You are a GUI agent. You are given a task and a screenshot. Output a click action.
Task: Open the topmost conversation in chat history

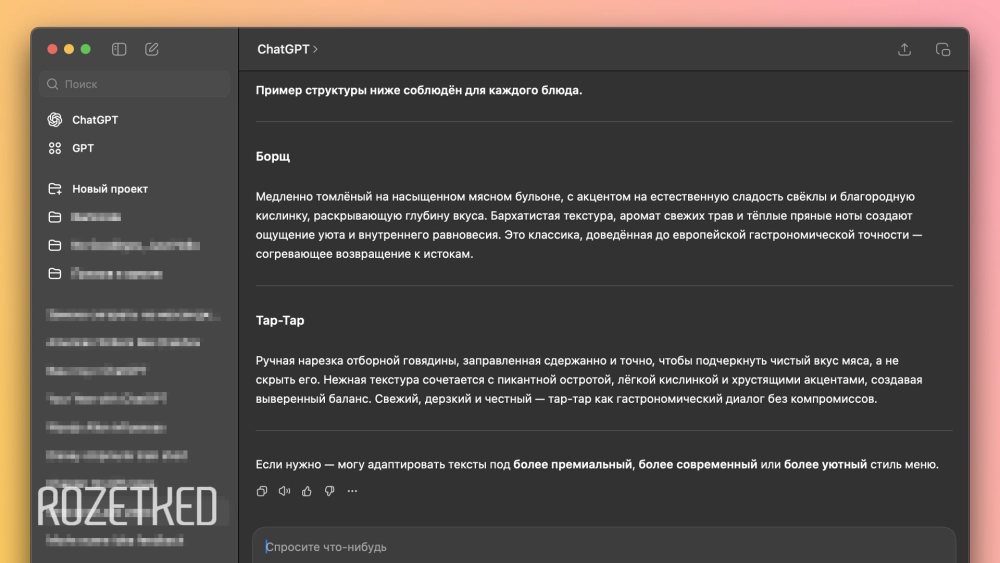pyautogui.click(x=132, y=315)
